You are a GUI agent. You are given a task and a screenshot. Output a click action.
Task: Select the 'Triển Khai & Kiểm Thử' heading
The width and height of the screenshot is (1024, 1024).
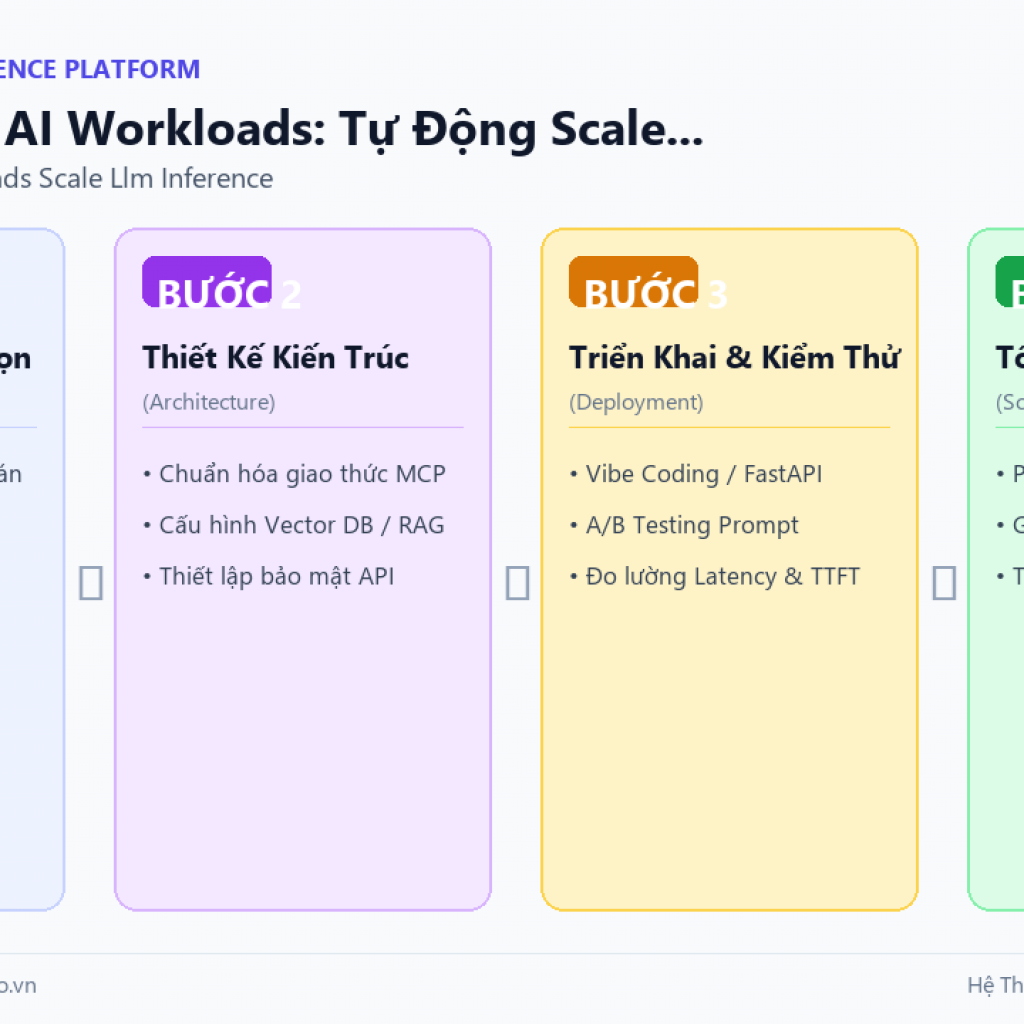pos(735,358)
